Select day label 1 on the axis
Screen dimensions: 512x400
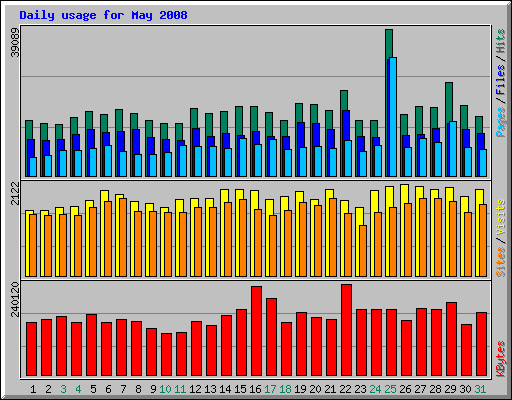pos(33,389)
